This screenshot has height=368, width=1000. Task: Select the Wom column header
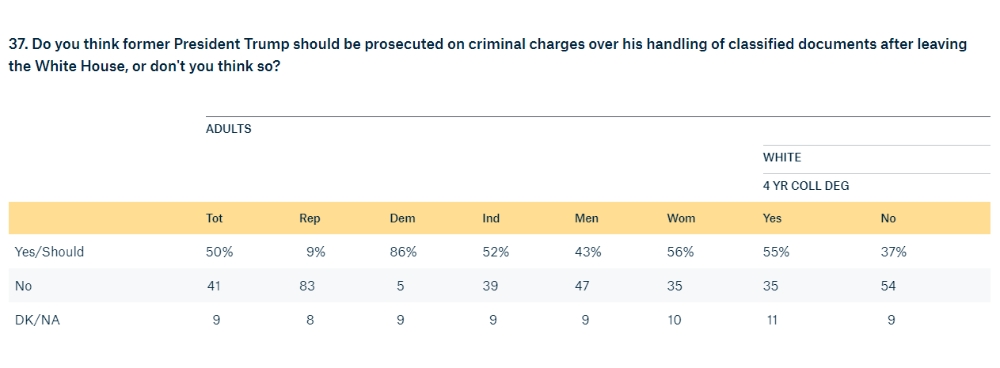pyautogui.click(x=681, y=218)
